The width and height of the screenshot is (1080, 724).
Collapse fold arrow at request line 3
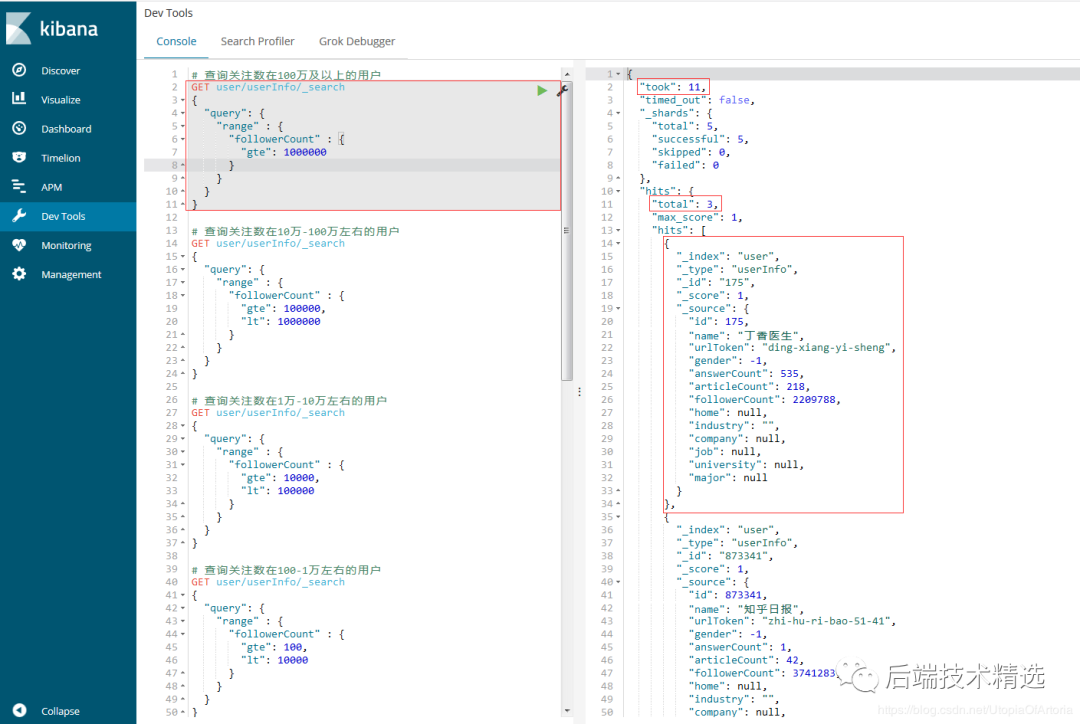point(183,101)
